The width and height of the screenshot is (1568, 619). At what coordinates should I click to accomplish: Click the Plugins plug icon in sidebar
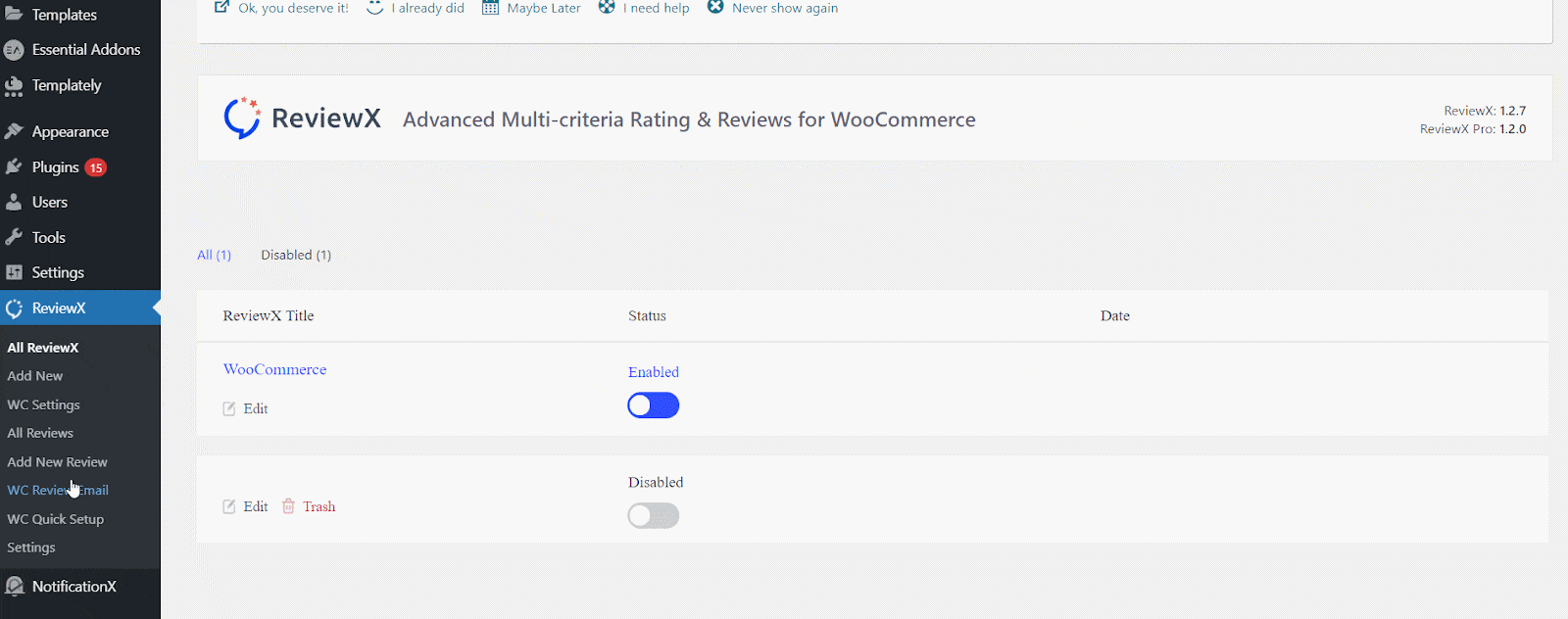pyautogui.click(x=14, y=167)
